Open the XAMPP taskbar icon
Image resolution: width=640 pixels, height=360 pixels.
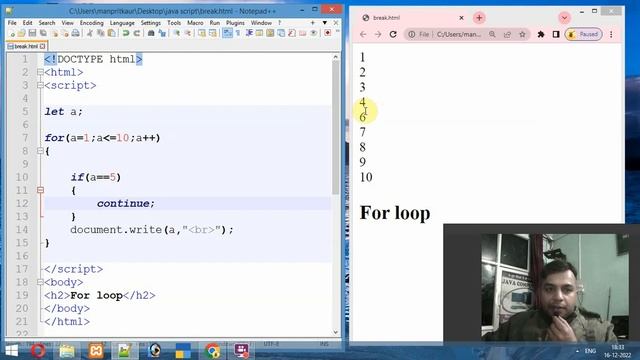click(x=96, y=351)
